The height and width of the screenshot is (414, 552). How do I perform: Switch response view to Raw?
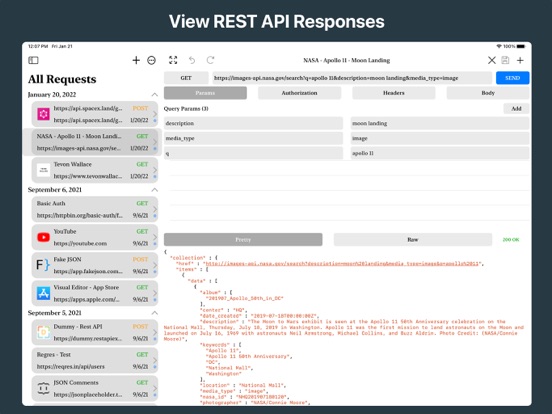[413, 239]
